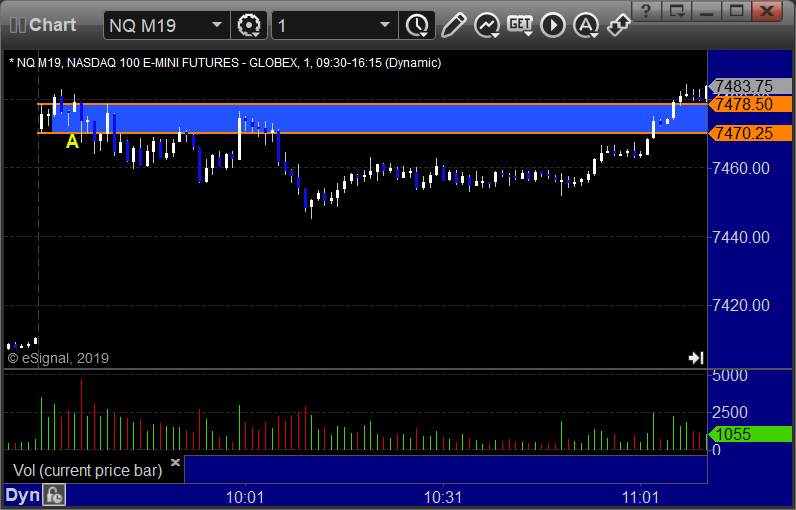Click the yellow A annotation on chart
The width and height of the screenshot is (796, 510).
[x=73, y=141]
